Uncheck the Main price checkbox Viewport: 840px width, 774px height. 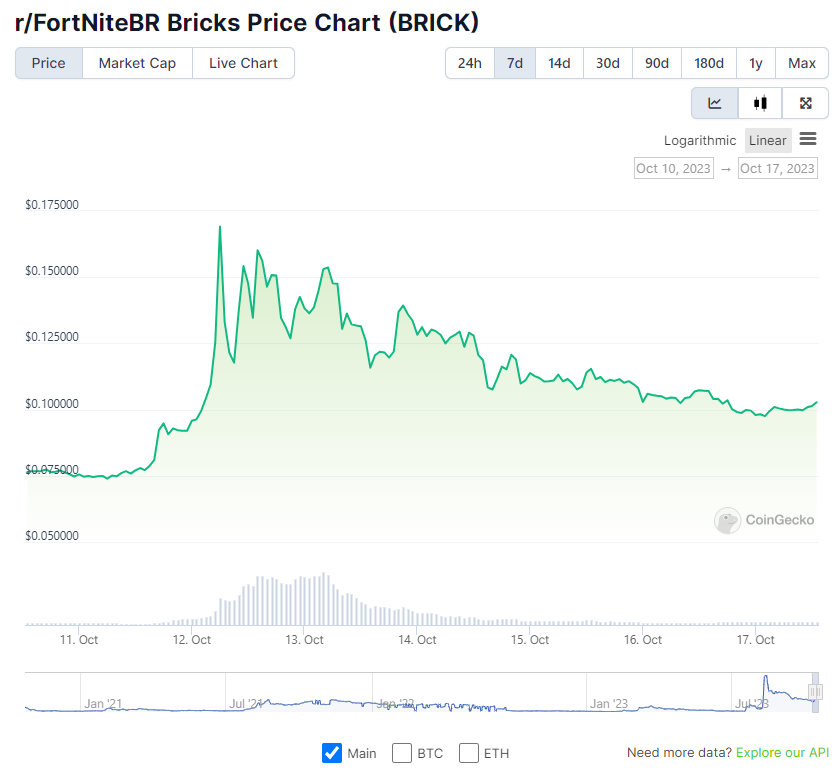coord(332,755)
